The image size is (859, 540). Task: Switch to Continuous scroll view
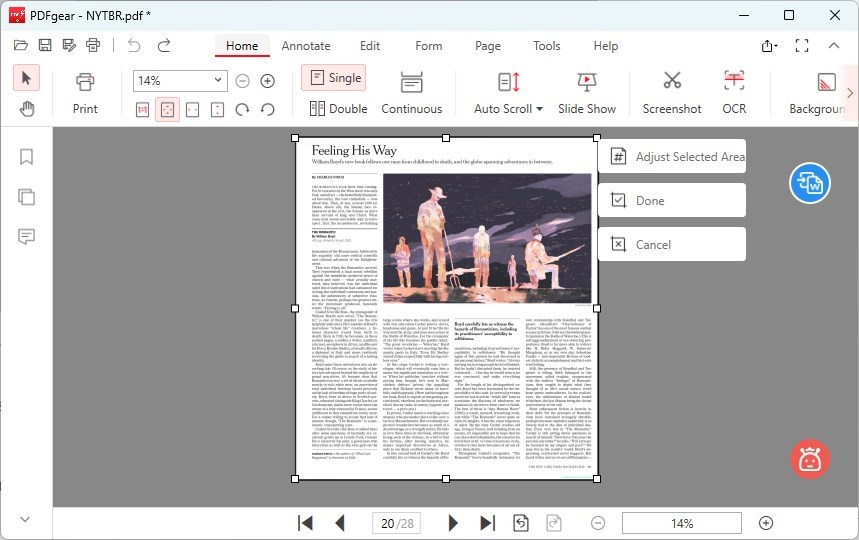click(411, 93)
